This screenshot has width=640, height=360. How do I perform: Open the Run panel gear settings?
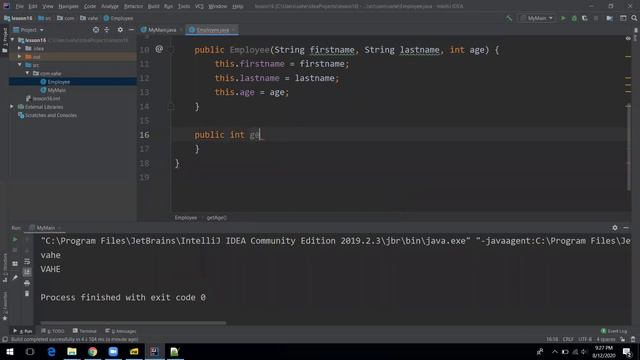tap(615, 228)
